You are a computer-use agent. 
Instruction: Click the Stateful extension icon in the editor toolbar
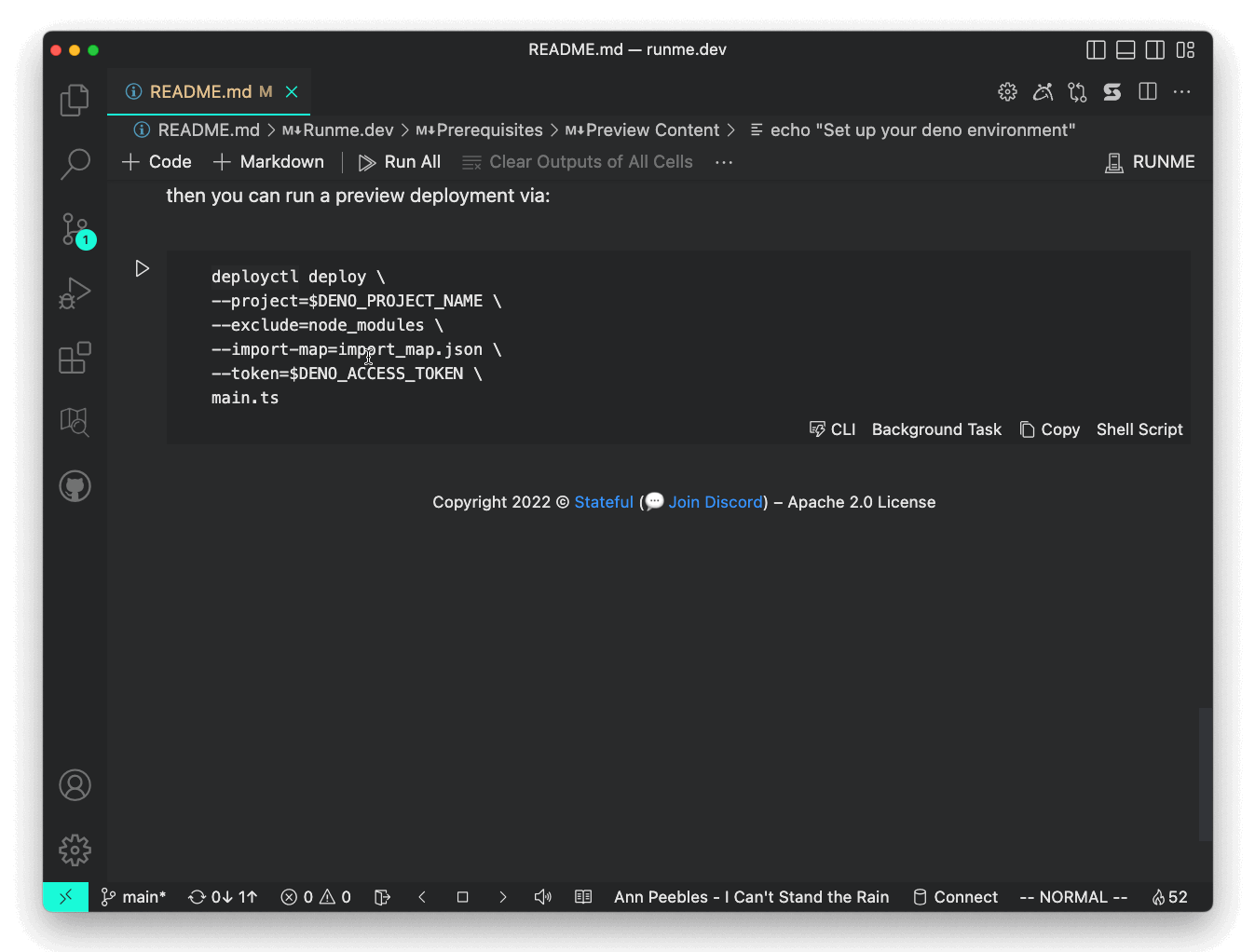[x=1112, y=92]
